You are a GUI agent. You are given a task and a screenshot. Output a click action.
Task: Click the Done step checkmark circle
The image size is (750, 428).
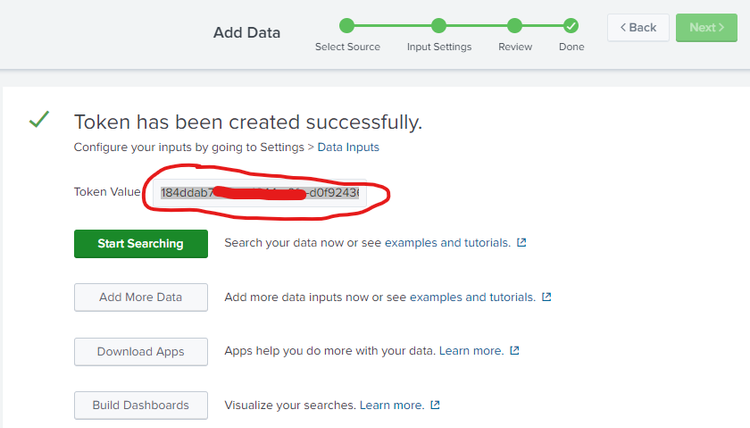(x=570, y=26)
